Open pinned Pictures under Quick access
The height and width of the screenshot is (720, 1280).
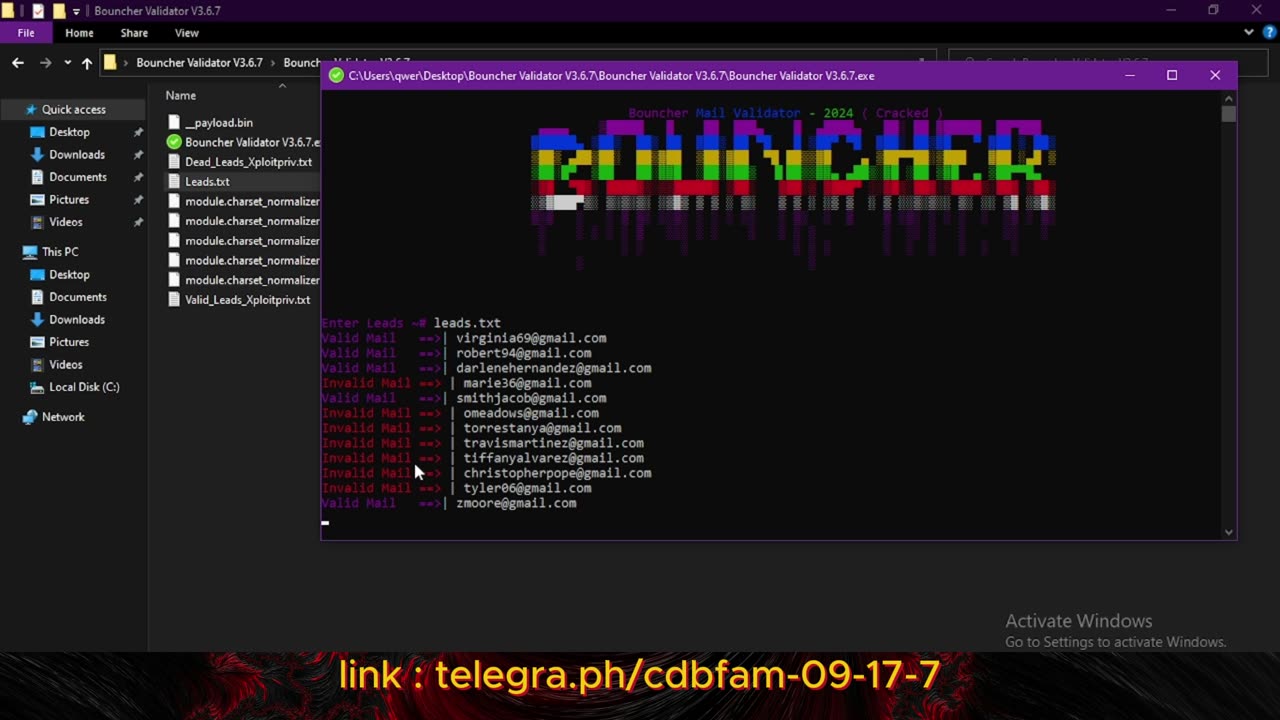(x=69, y=200)
